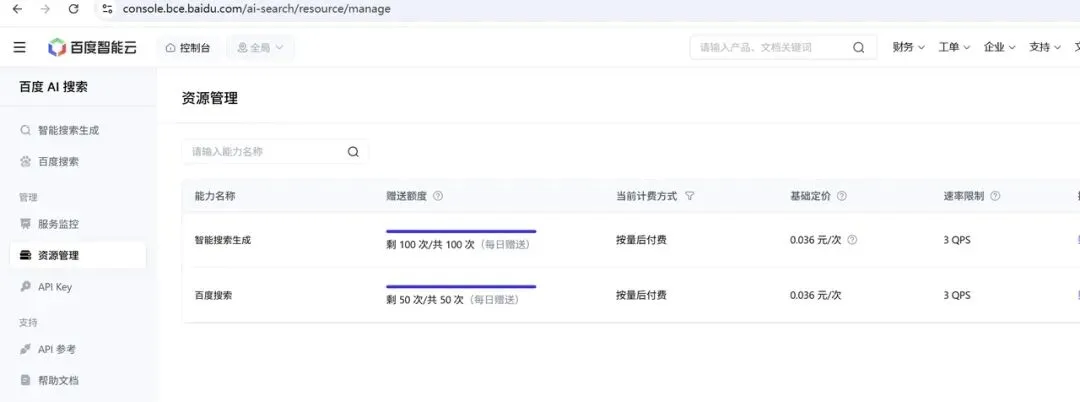
Task: Click the key icon beside API Key
Action: click(x=25, y=286)
